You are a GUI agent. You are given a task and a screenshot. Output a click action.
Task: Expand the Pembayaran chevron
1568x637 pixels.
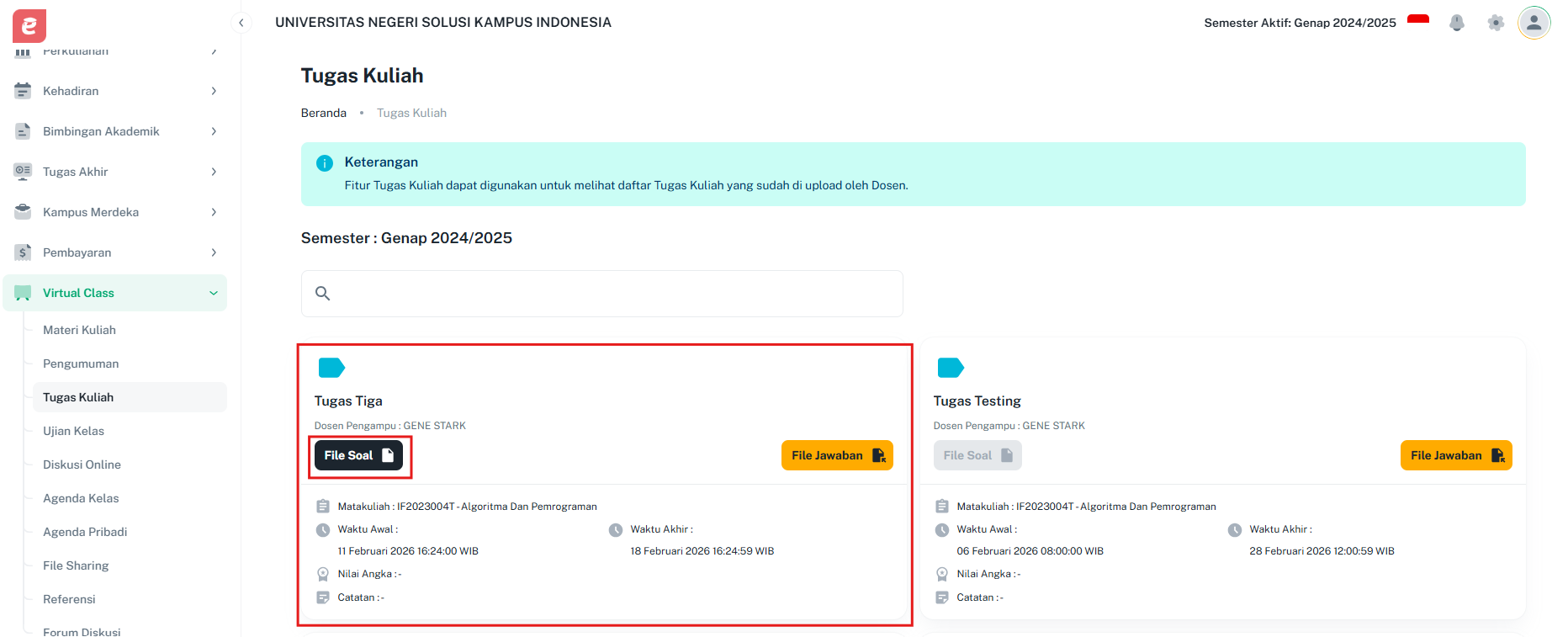pyautogui.click(x=214, y=252)
